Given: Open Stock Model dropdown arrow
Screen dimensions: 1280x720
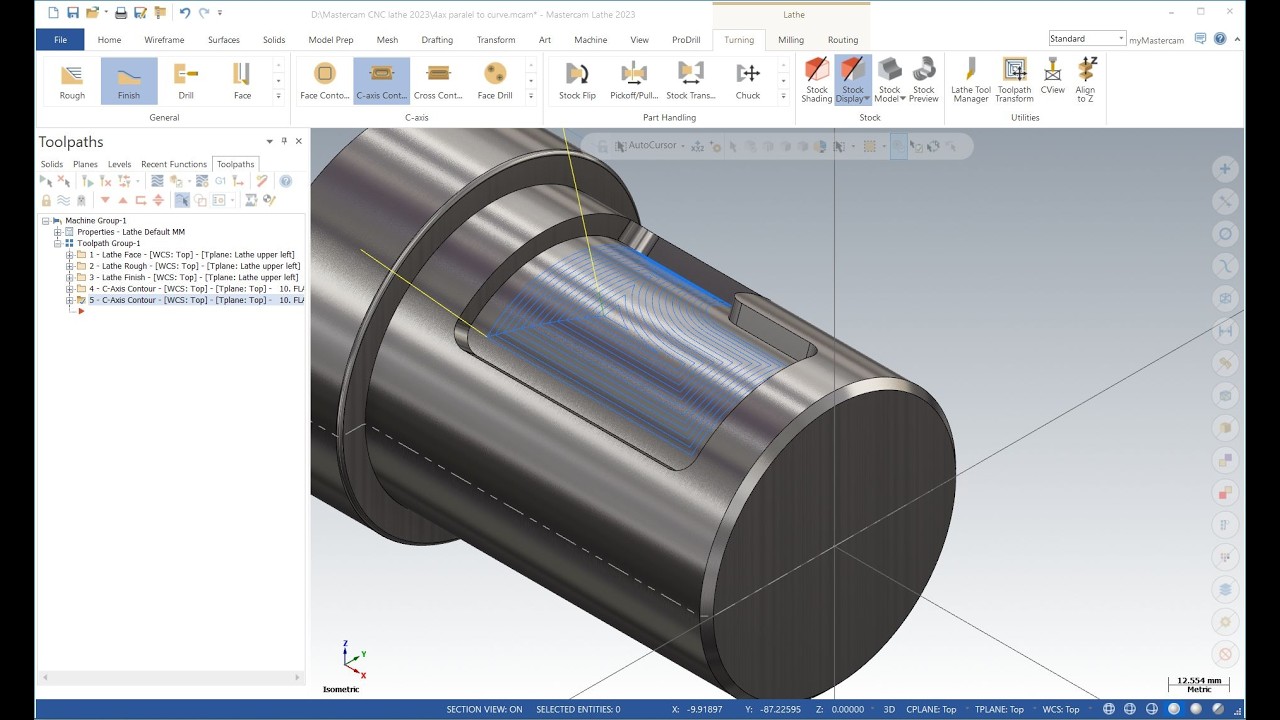Looking at the screenshot, I should [x=903, y=99].
